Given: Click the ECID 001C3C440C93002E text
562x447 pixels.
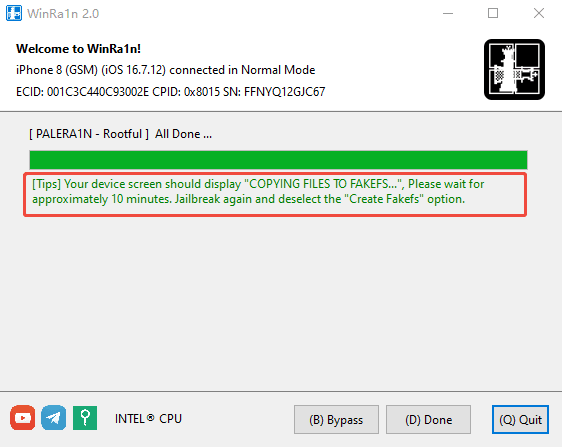Looking at the screenshot, I should click(82, 92).
